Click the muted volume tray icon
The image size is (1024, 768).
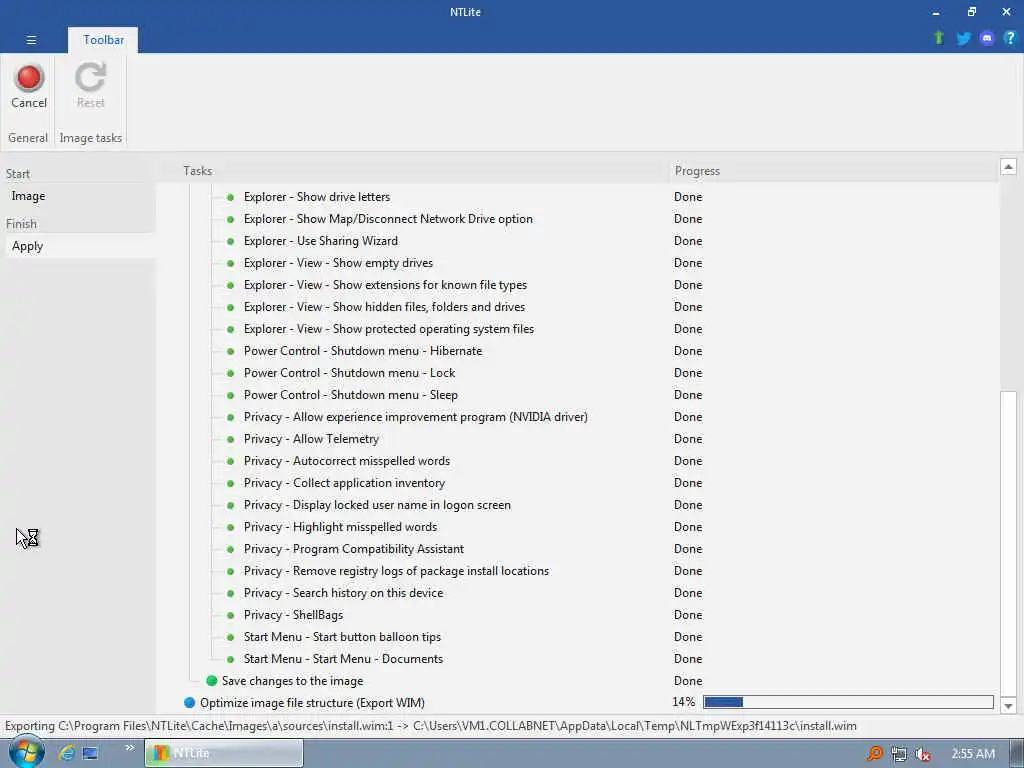[x=922, y=754]
